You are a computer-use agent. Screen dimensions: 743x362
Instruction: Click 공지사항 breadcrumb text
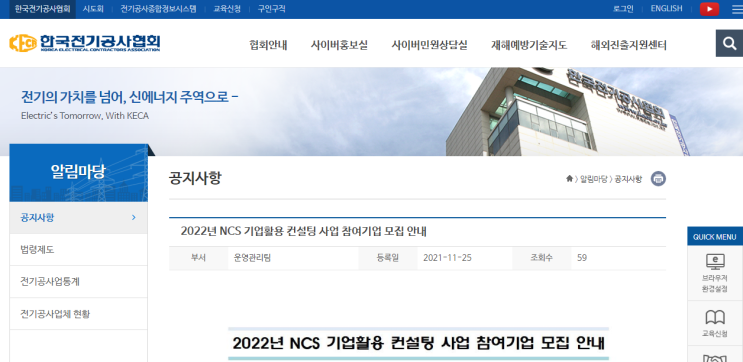628,179
